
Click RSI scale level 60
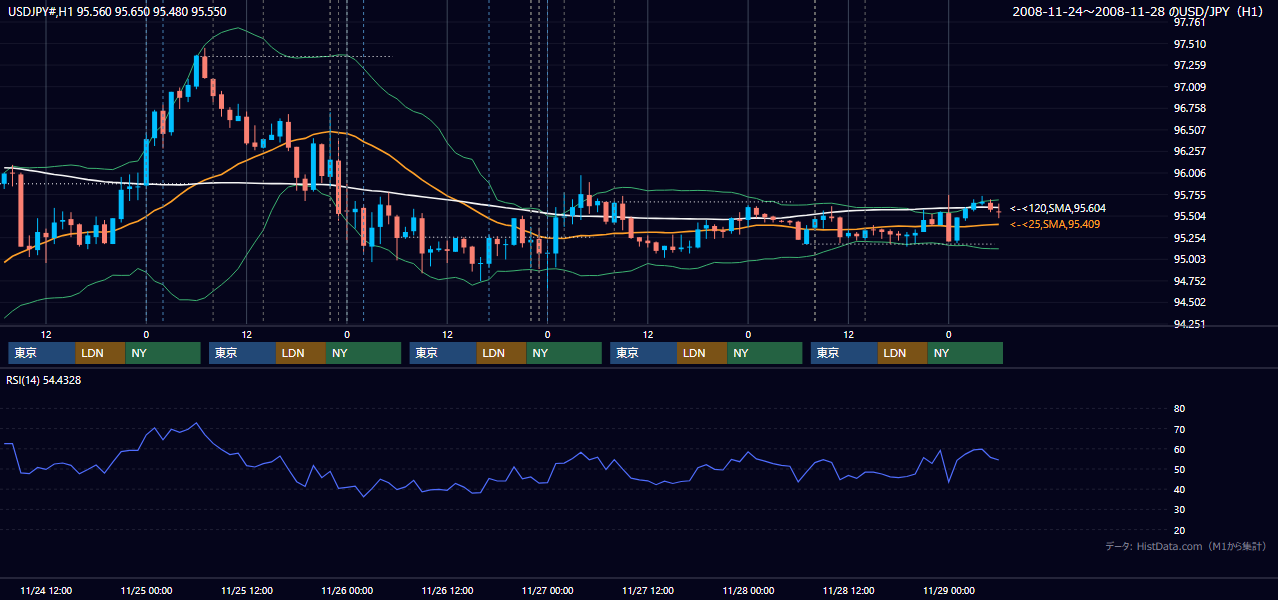coord(1179,449)
